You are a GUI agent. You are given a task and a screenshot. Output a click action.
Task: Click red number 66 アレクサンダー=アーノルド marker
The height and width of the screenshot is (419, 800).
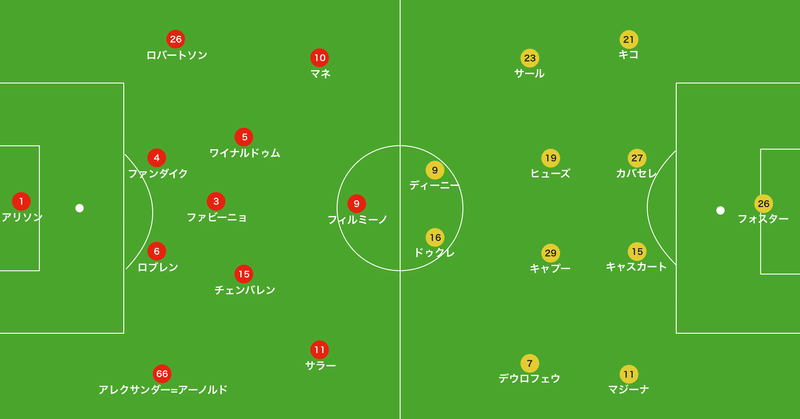[x=162, y=373]
